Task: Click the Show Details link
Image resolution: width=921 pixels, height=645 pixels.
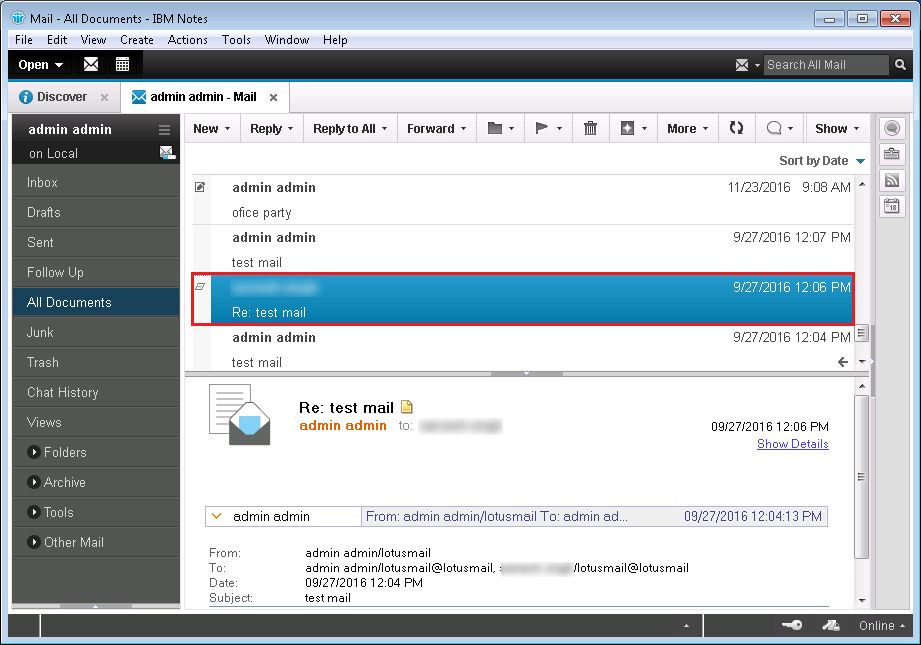Action: pos(792,444)
